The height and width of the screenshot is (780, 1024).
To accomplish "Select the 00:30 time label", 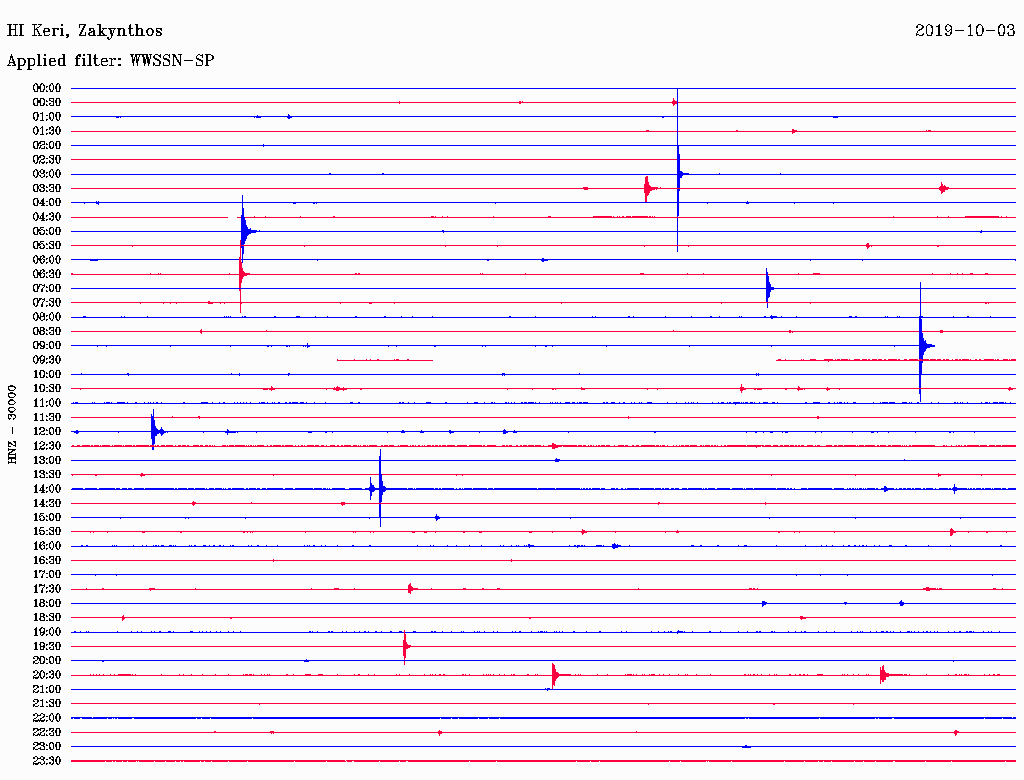I will click(46, 103).
